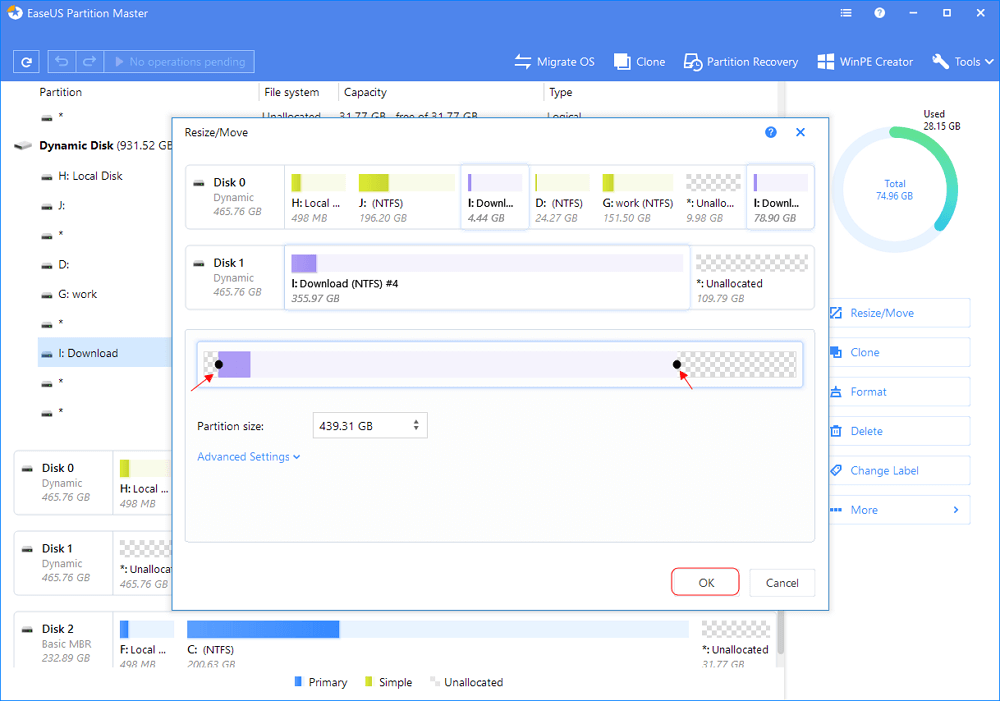Image resolution: width=1000 pixels, height=701 pixels.
Task: Click the Partition size input field
Action: click(x=360, y=426)
